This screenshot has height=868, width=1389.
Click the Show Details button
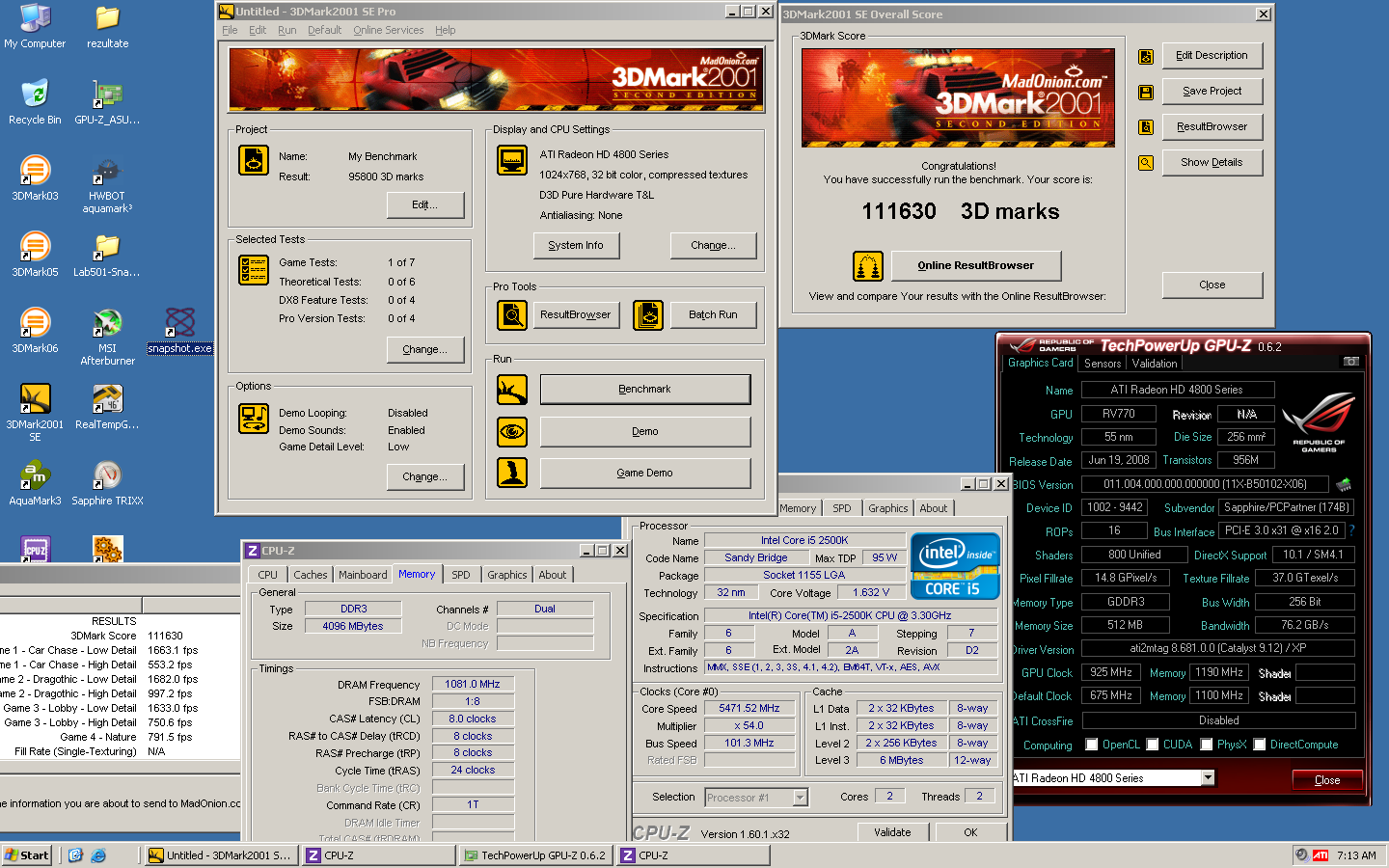coord(1212,162)
